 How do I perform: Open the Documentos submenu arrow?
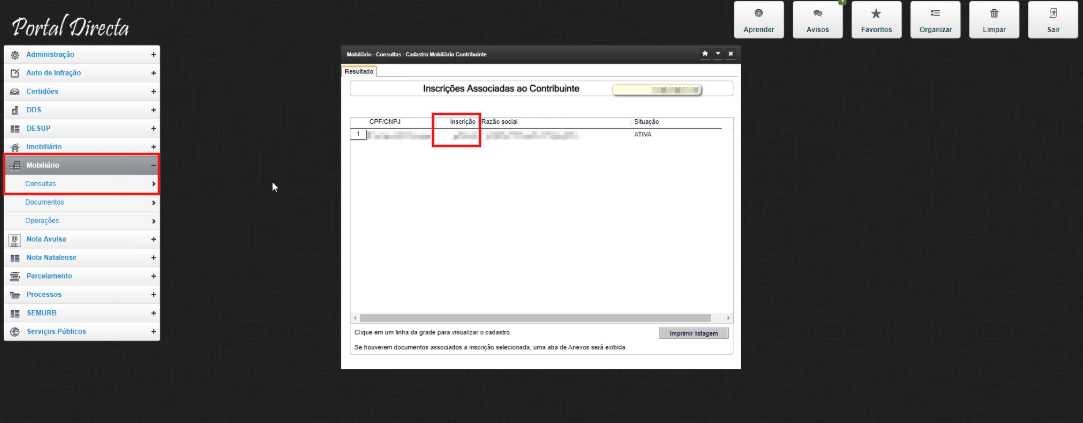(153, 203)
